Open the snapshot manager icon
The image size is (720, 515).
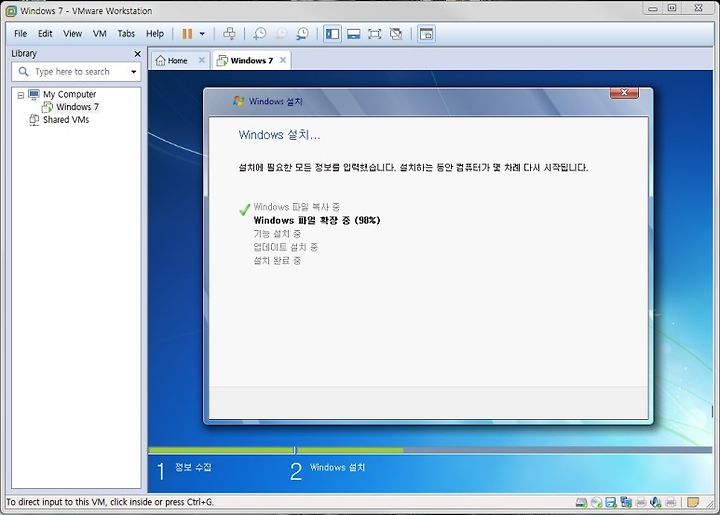point(303,34)
